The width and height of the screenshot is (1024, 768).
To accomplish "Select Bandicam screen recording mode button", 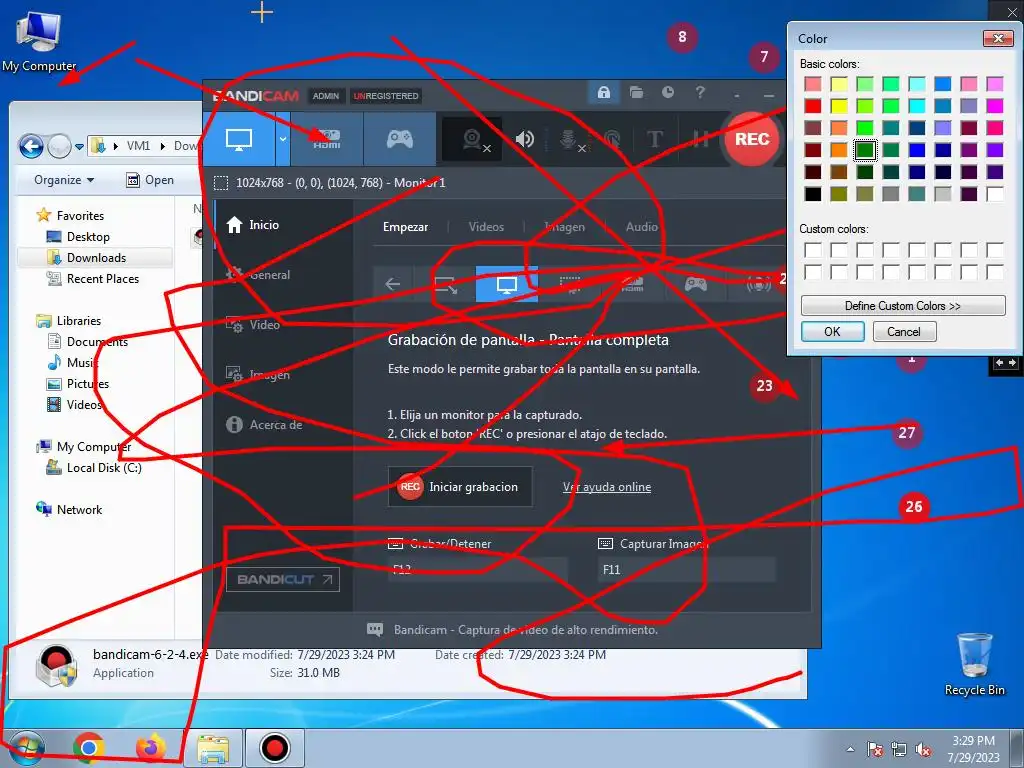I will coord(238,138).
